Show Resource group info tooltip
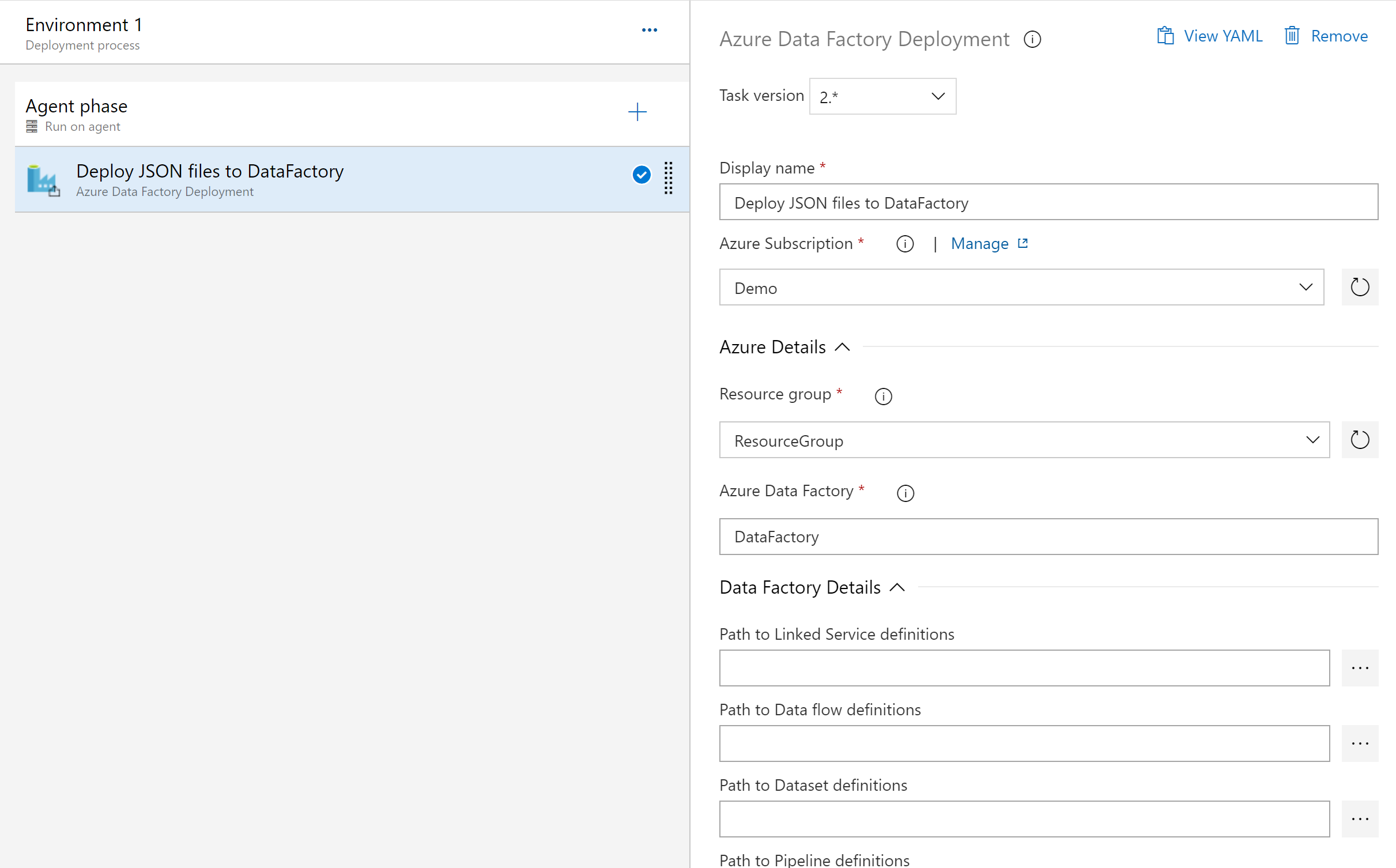This screenshot has width=1396, height=868. pos(883,396)
